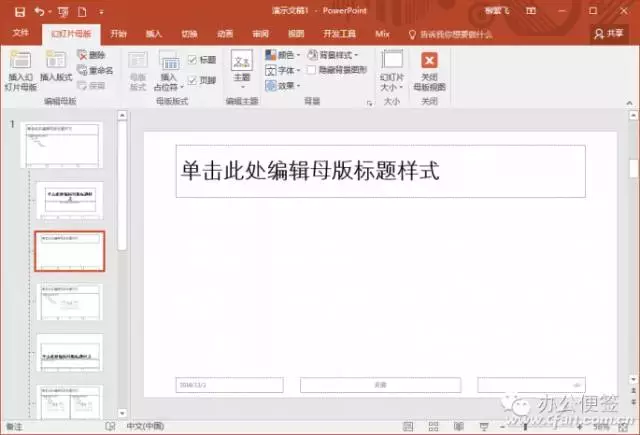
Task: Switch to the 动画 (Animations) tab
Action: (225, 34)
